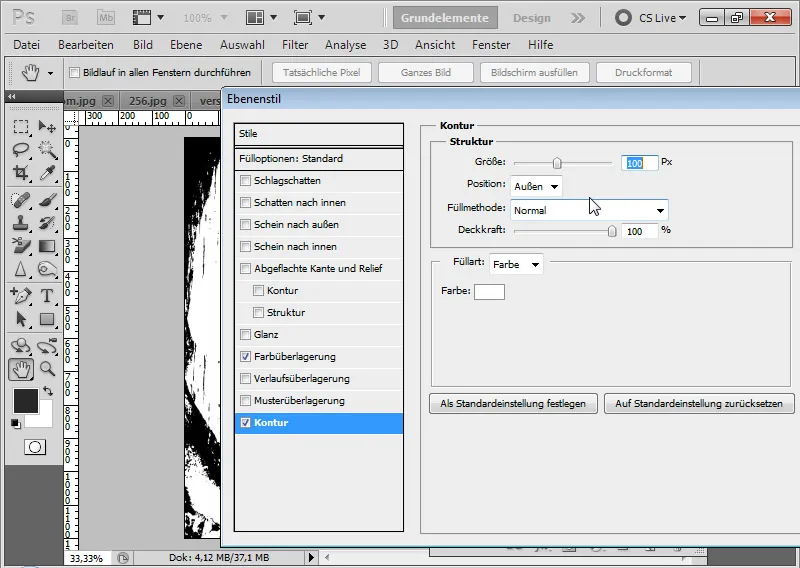Select the Gradient tool
The image size is (800, 568).
coord(47,246)
